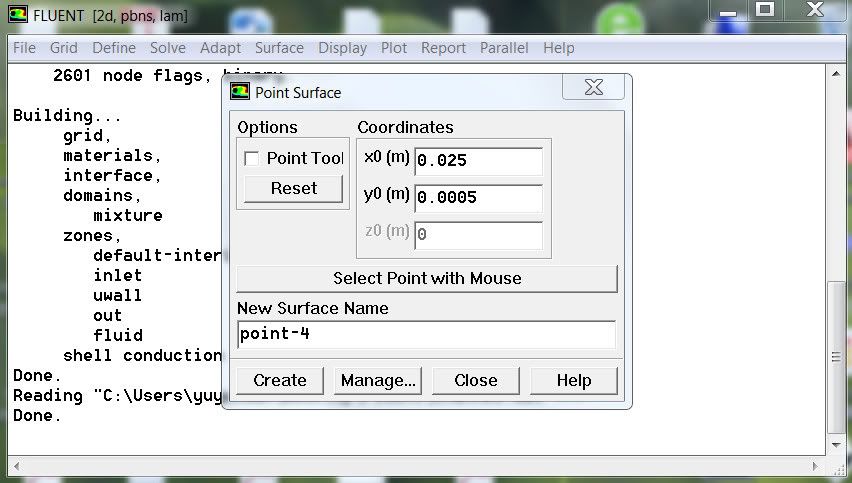Open the Display menu
The image size is (852, 483).
(342, 48)
